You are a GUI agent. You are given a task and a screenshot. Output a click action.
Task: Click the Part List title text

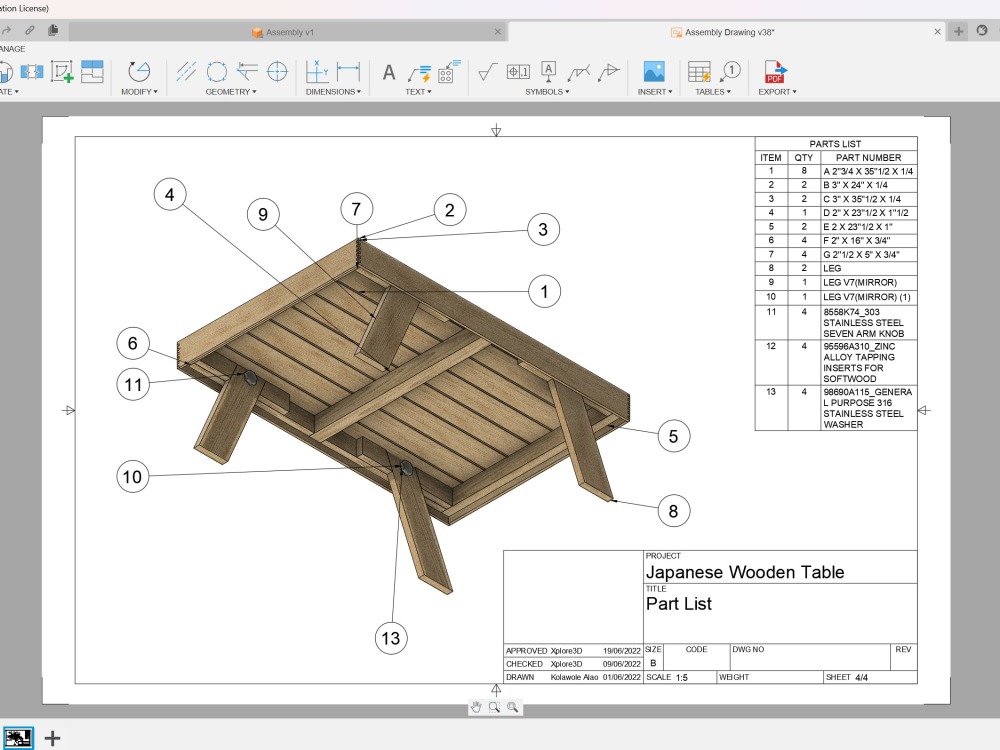point(679,604)
